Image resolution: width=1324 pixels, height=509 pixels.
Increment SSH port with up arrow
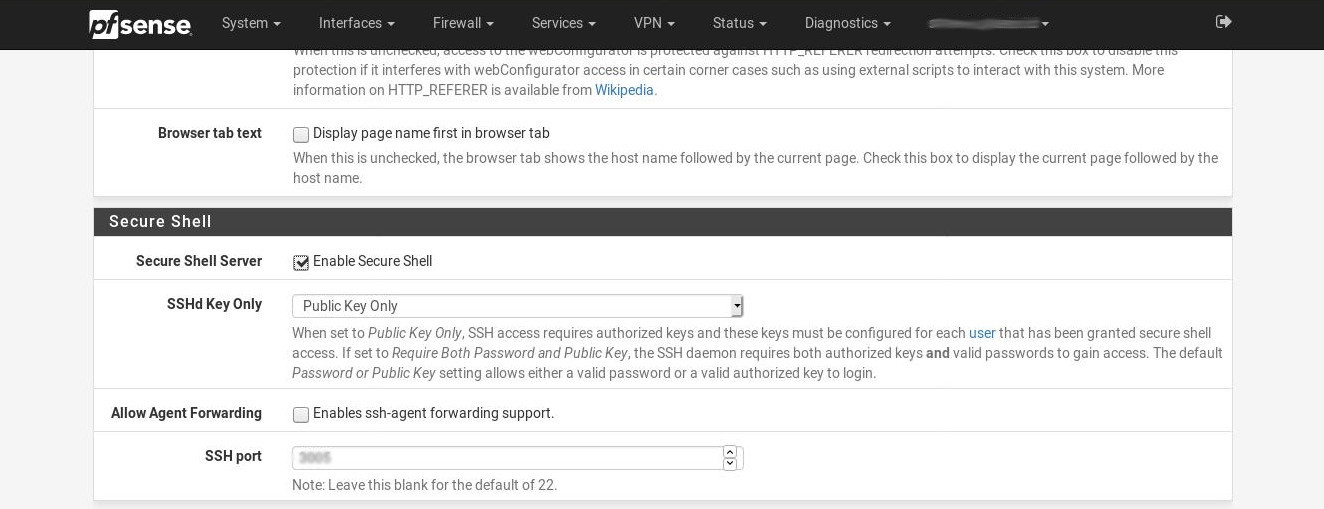(730, 452)
